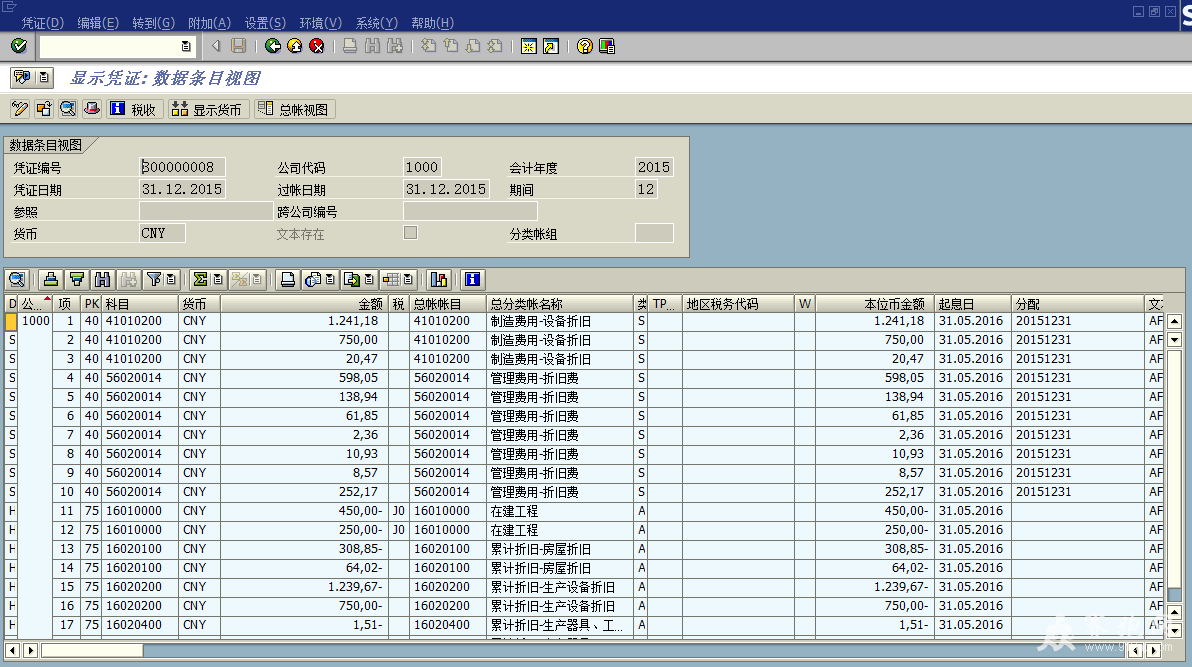Open the yellow Help question mark icon
The image size is (1192, 667).
tap(585, 46)
